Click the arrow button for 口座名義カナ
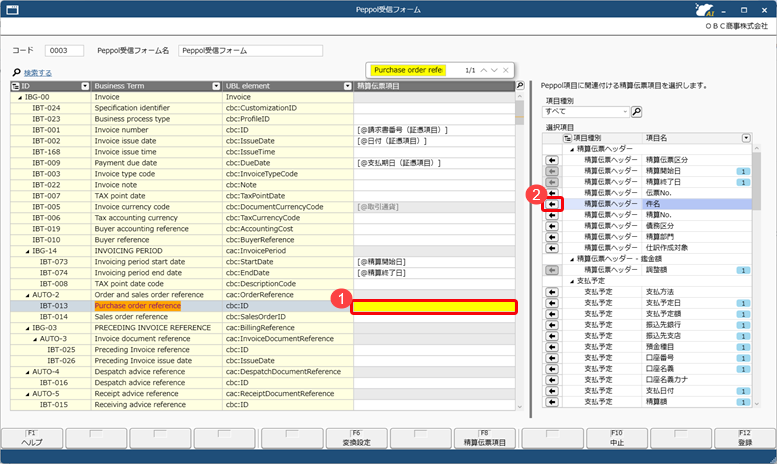The image size is (777, 464). click(x=552, y=380)
